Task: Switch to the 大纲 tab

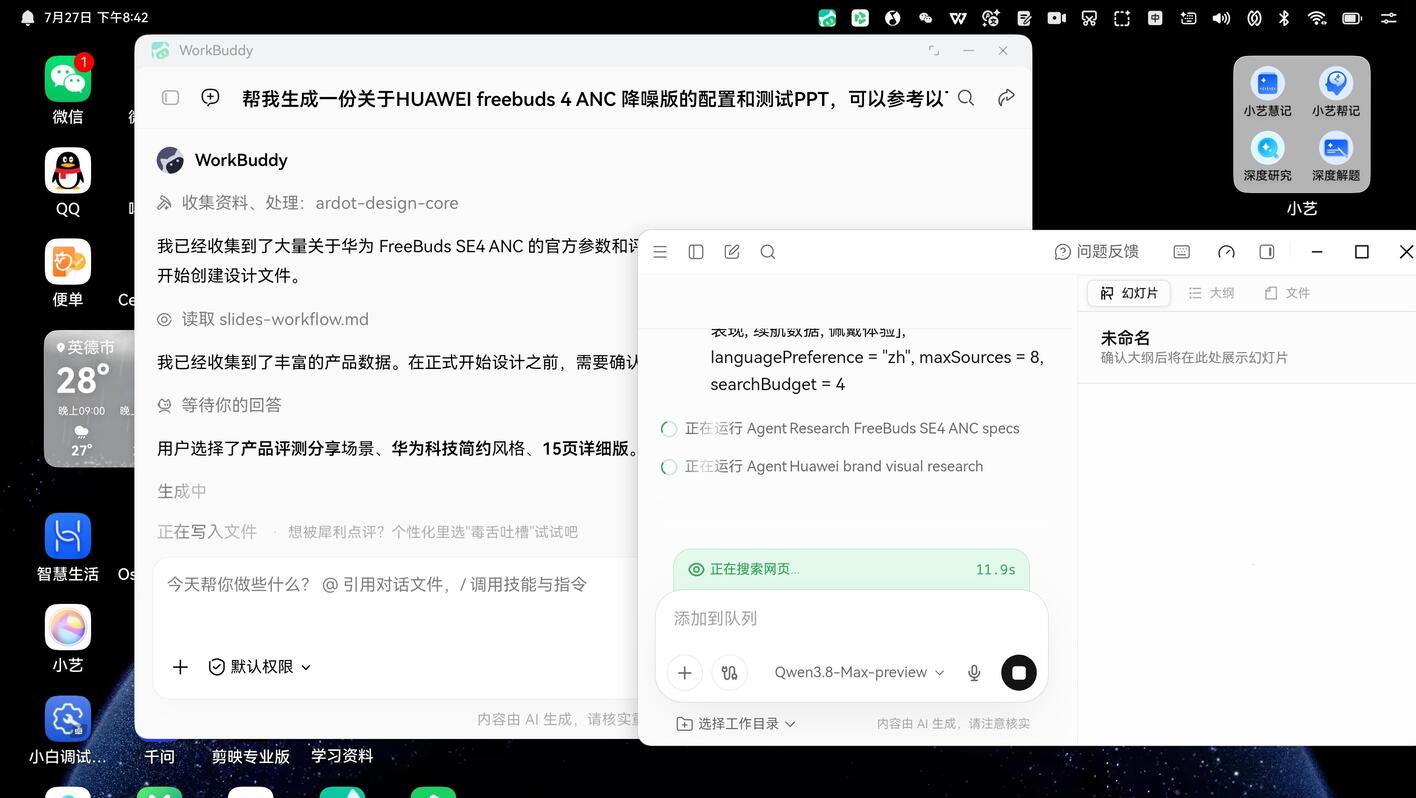Action: click(1211, 293)
